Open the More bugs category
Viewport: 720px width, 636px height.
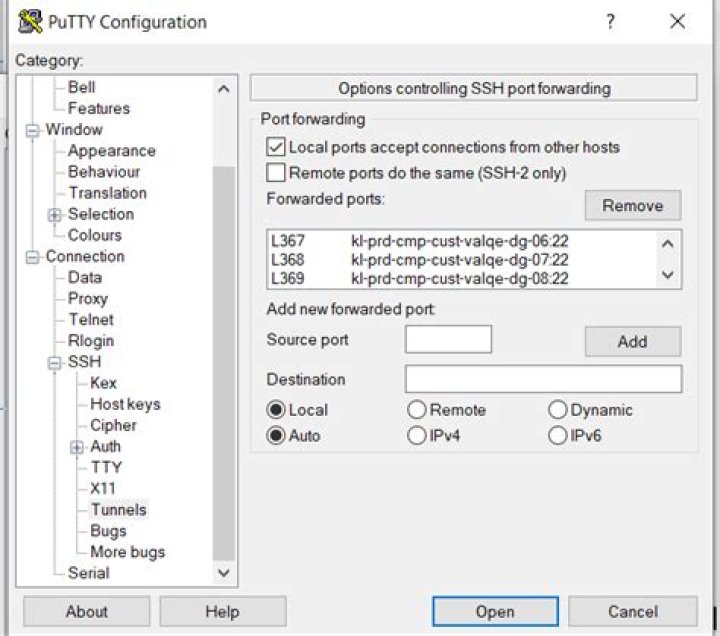point(128,552)
